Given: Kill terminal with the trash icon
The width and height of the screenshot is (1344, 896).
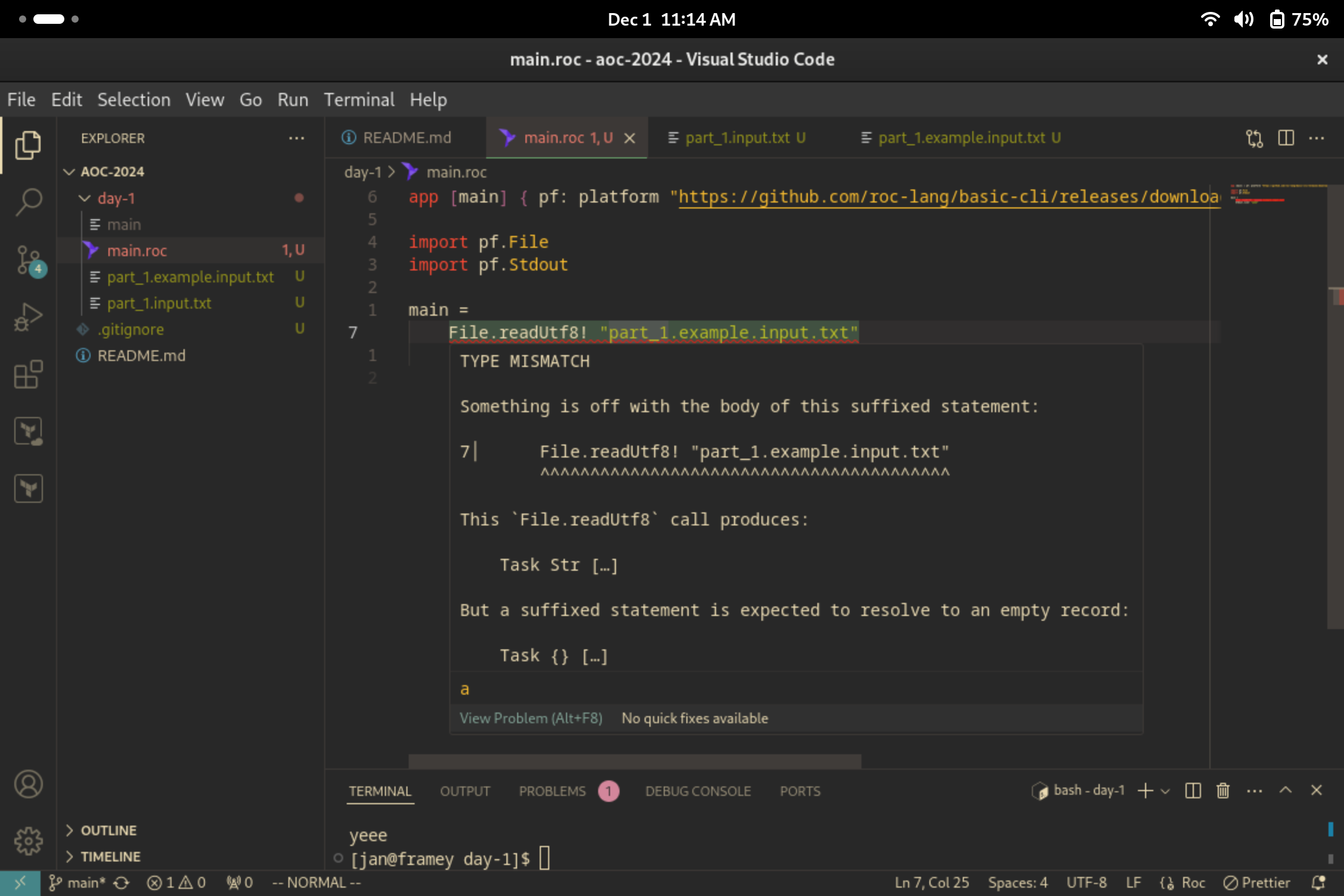Looking at the screenshot, I should pyautogui.click(x=1222, y=791).
